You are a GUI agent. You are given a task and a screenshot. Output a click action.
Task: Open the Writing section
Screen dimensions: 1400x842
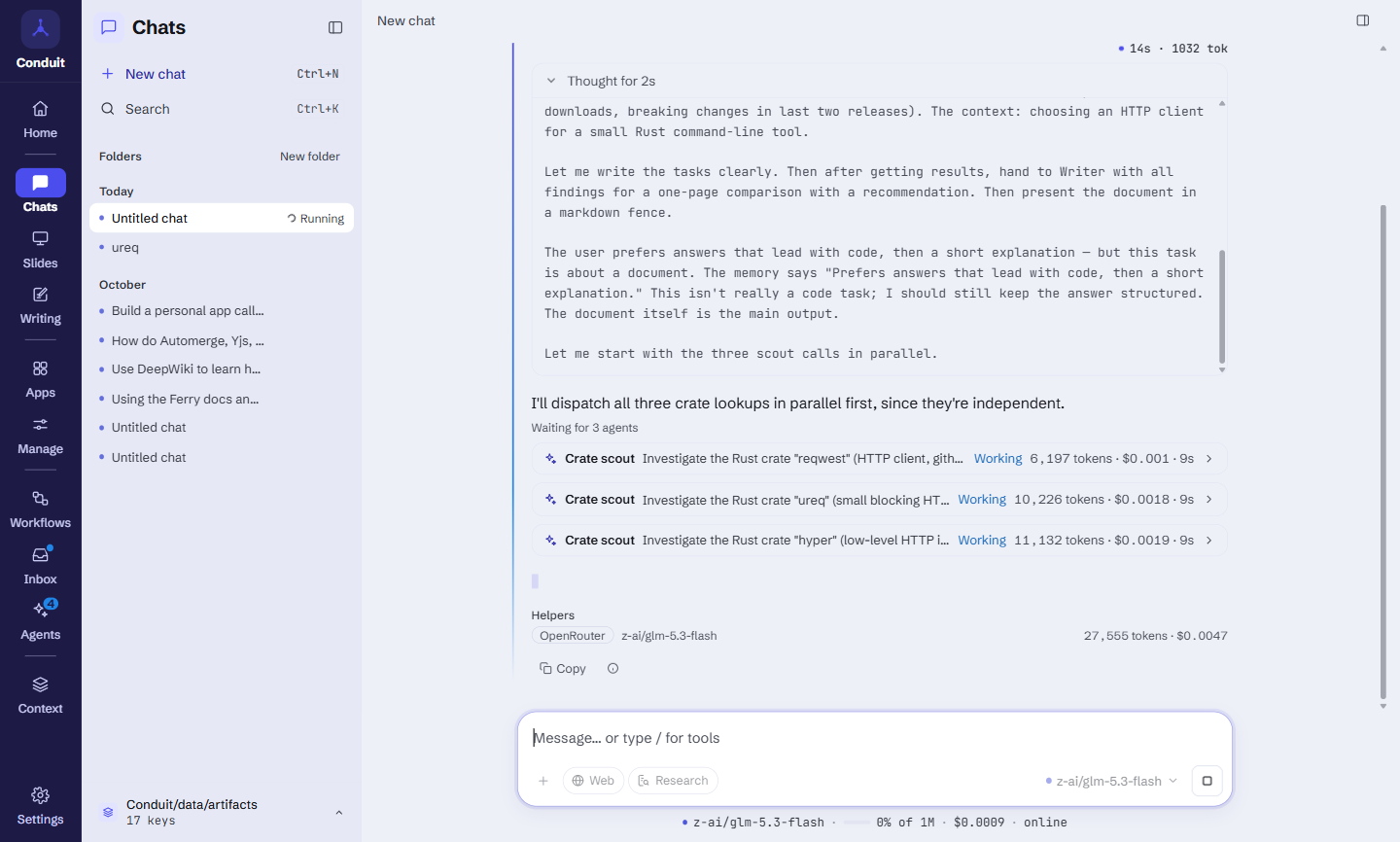40,305
